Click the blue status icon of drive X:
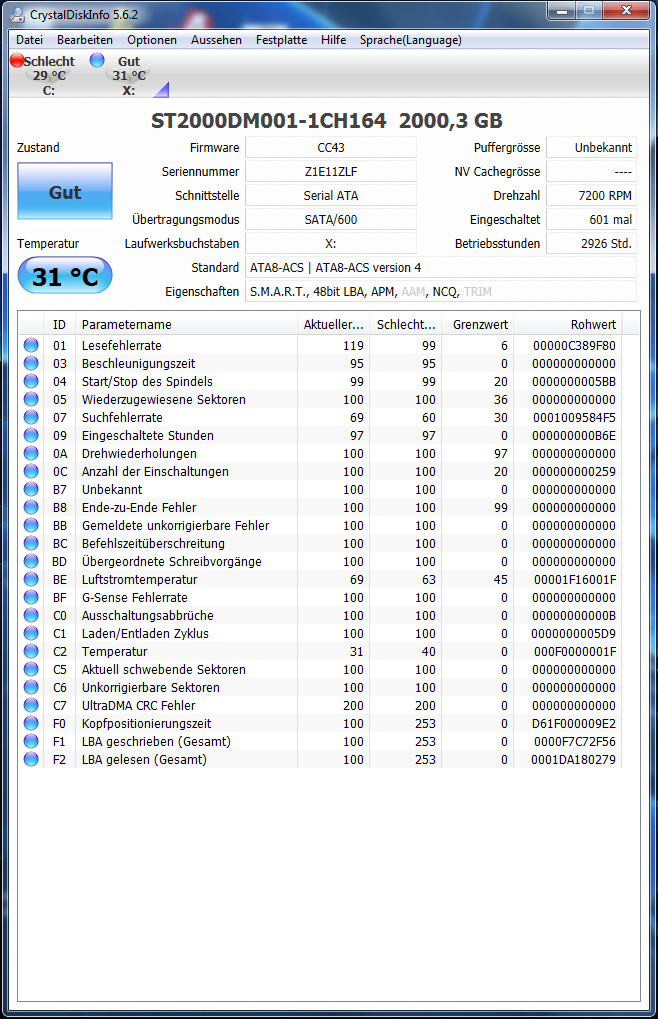Screen dimensions: 658x1019 coord(97,60)
